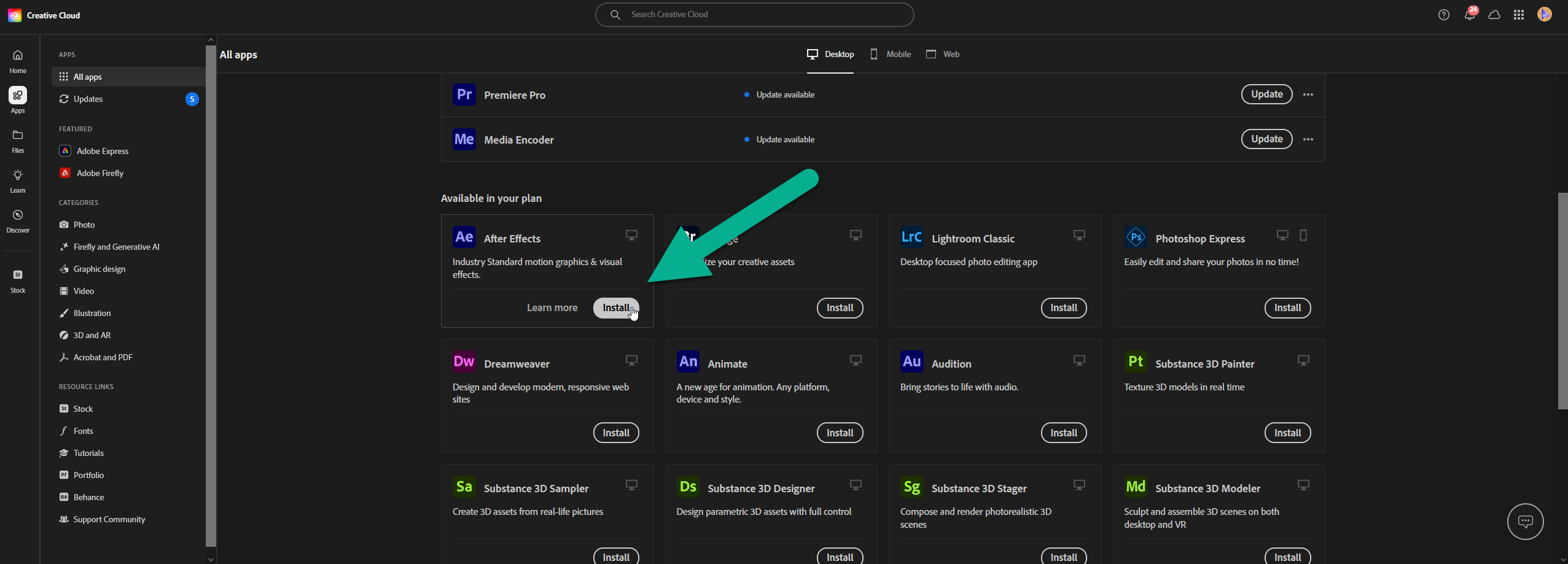
Task: Click the sidebar vertical scrollbar
Action: coord(211,295)
